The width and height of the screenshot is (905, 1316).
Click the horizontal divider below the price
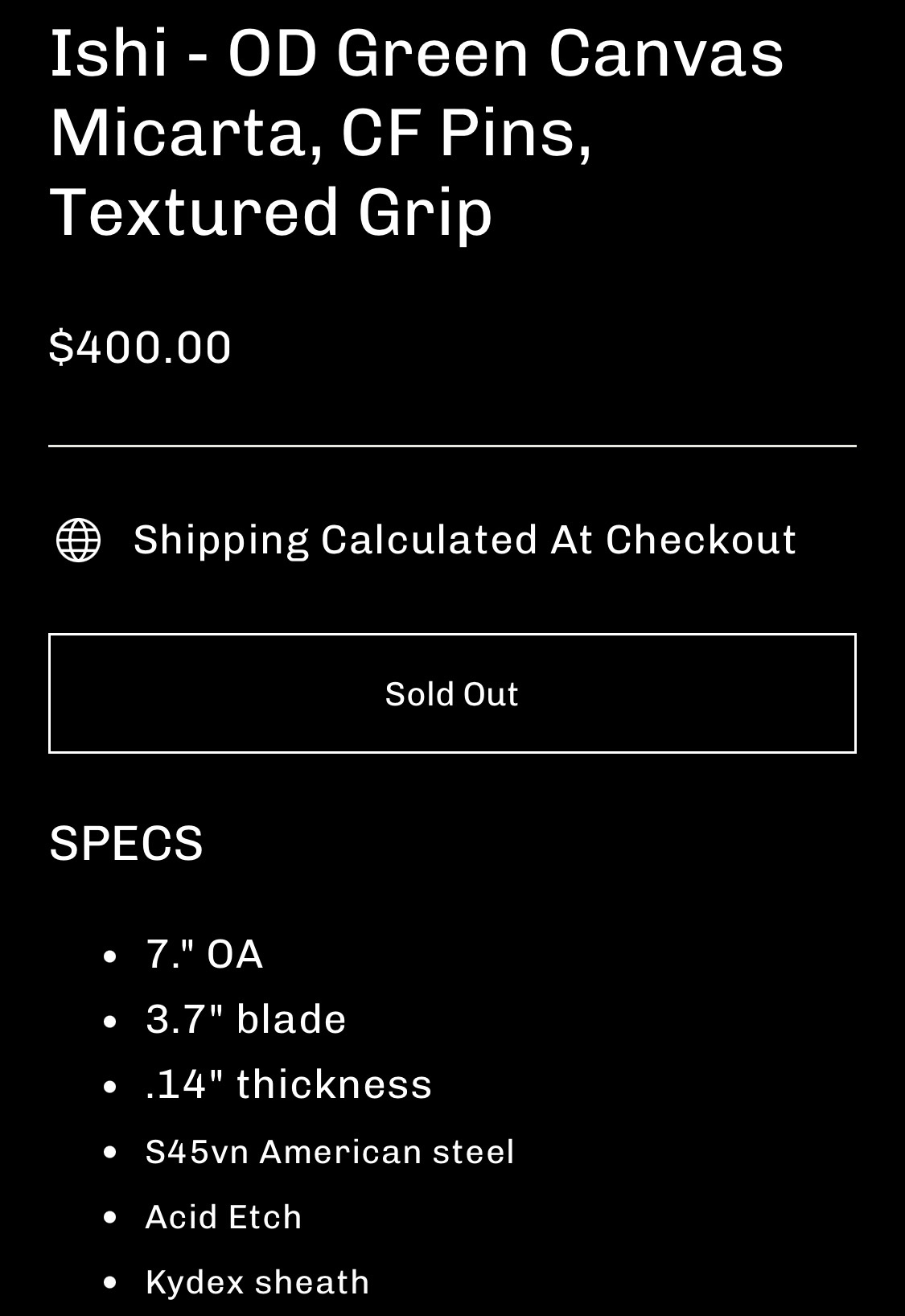[452, 445]
